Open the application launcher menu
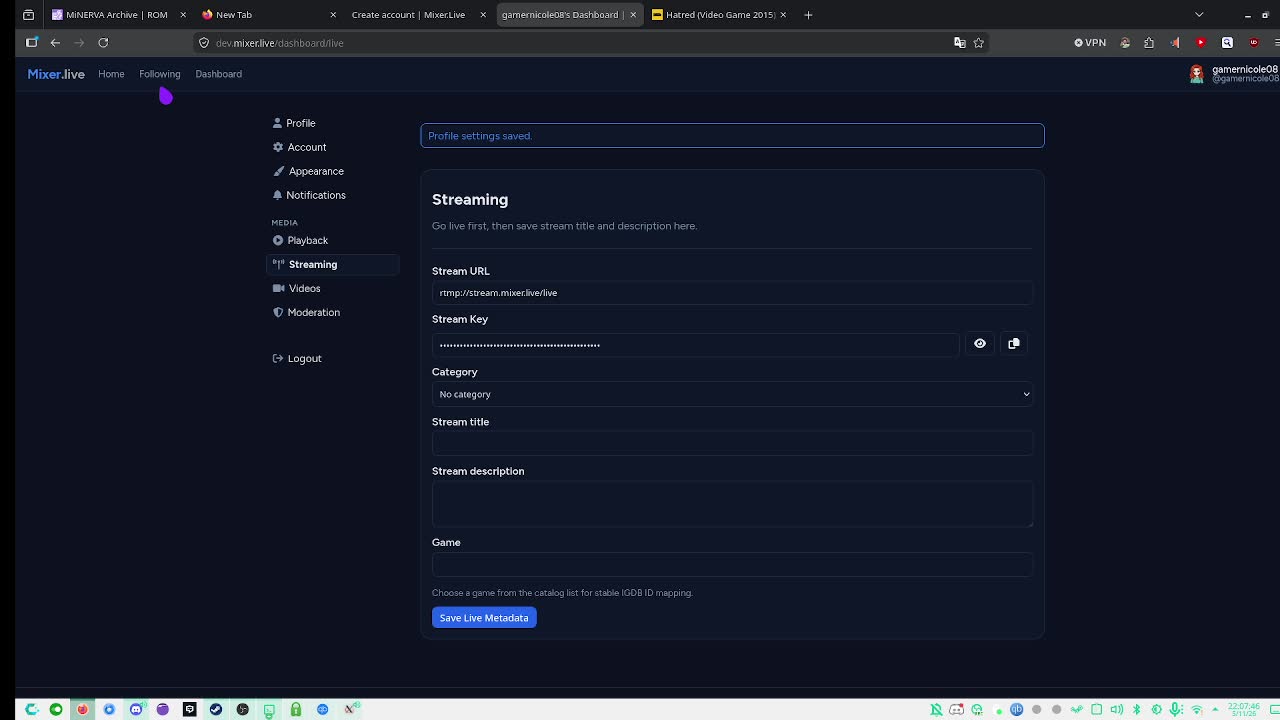 click(x=31, y=709)
